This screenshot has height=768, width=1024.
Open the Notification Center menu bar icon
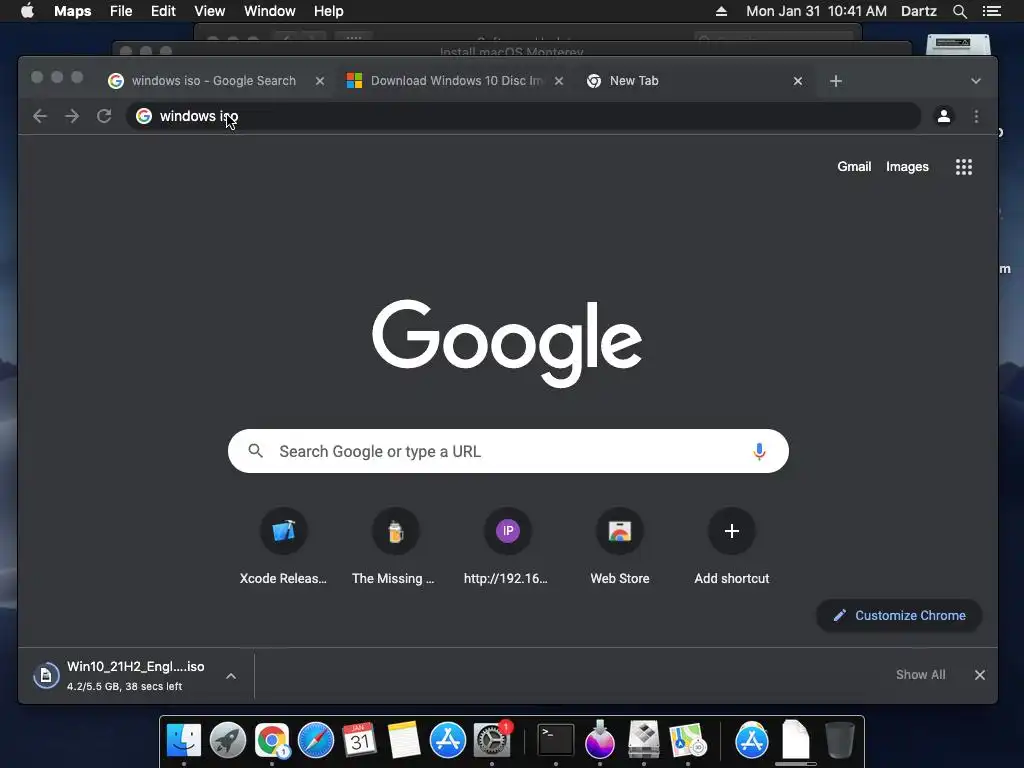[992, 11]
